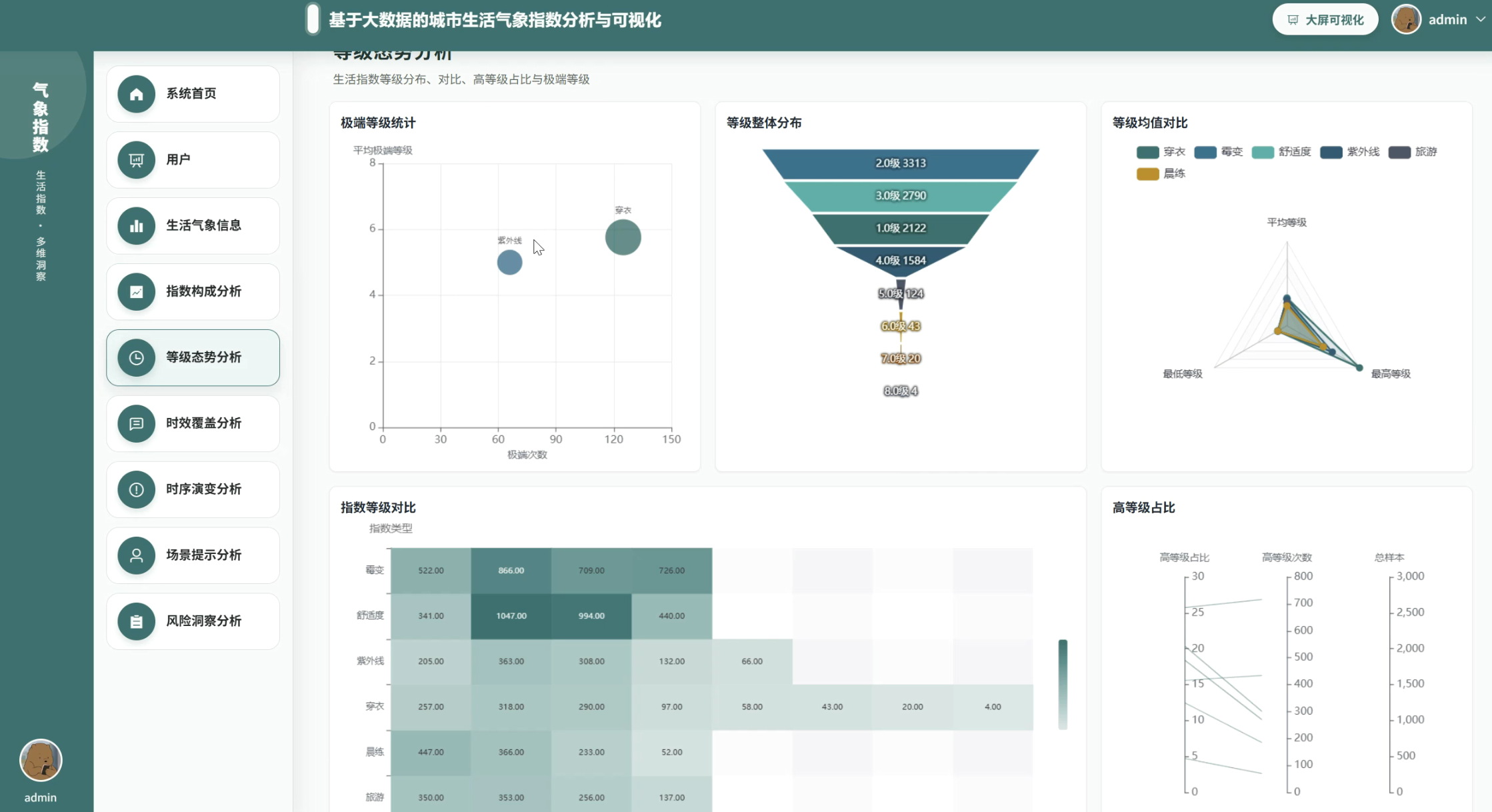Click the dashboard title in the header

pos(495,20)
